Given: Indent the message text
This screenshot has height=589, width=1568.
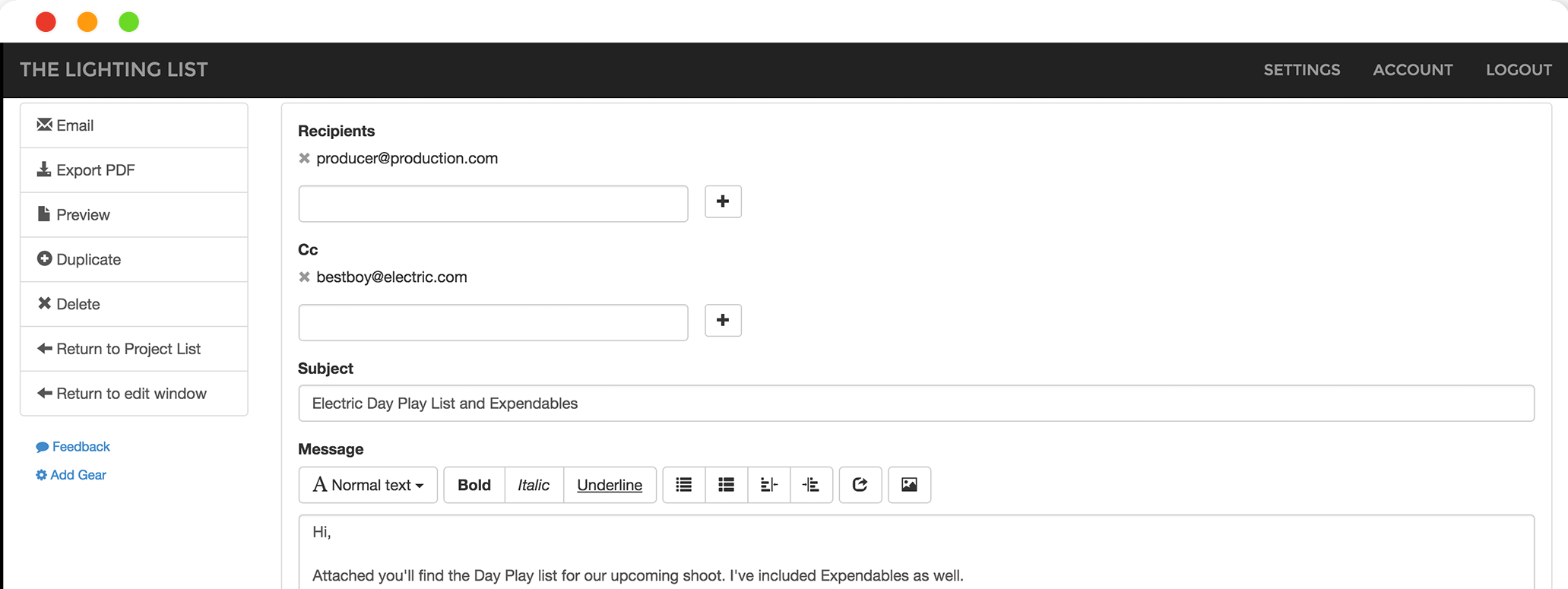Looking at the screenshot, I should pos(812,485).
